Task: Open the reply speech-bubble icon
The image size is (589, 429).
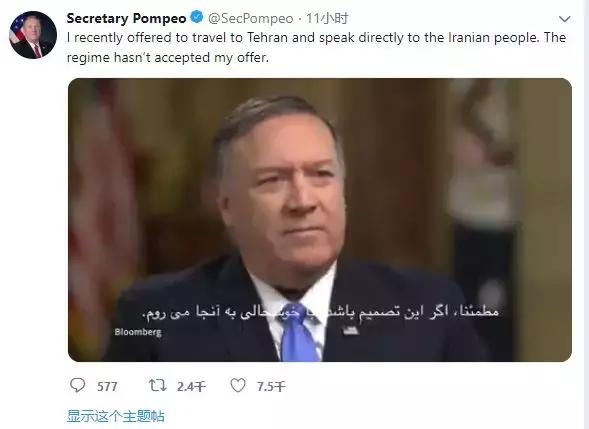Action: pos(78,385)
